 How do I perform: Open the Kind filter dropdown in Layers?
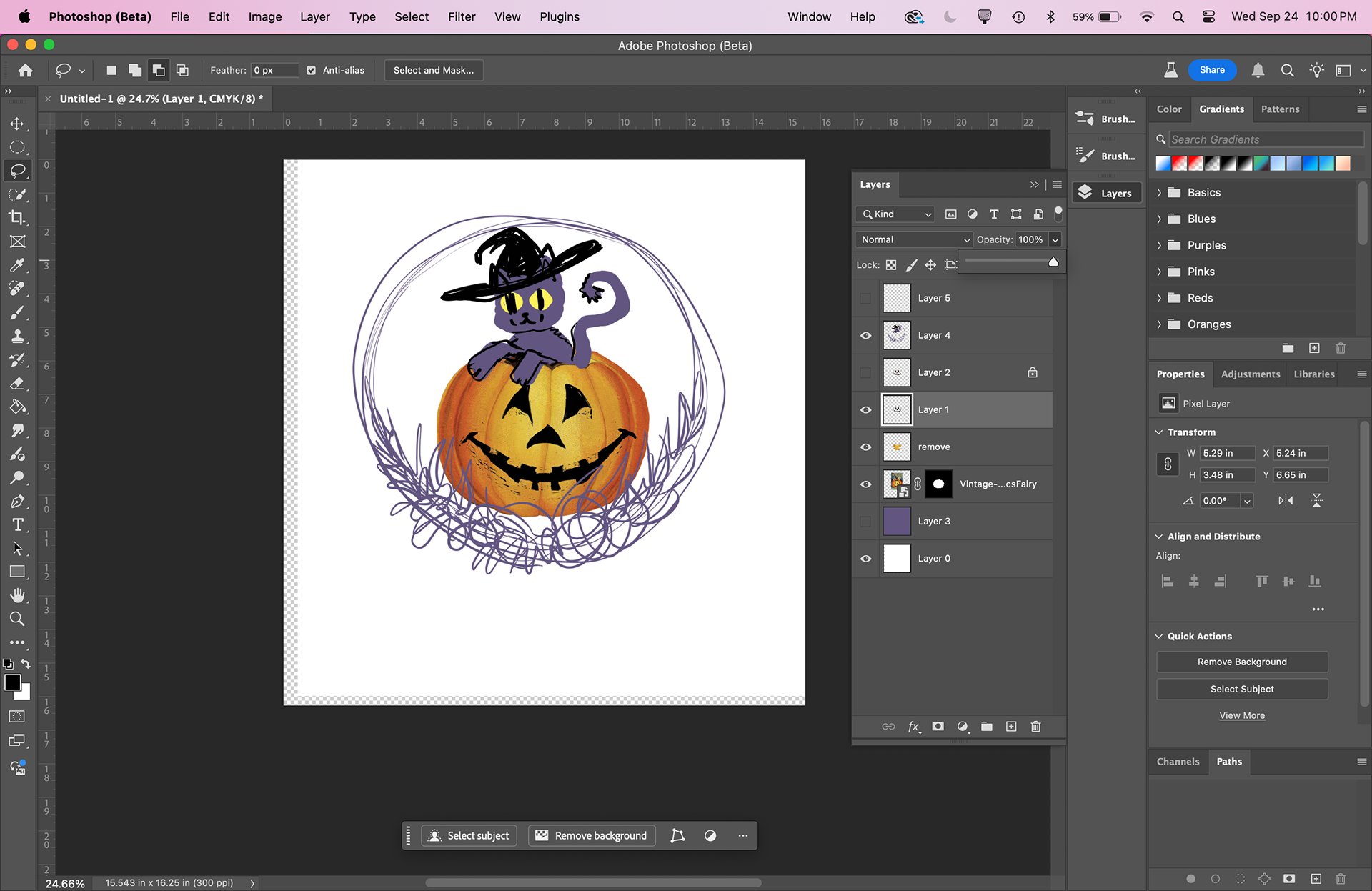pos(895,214)
